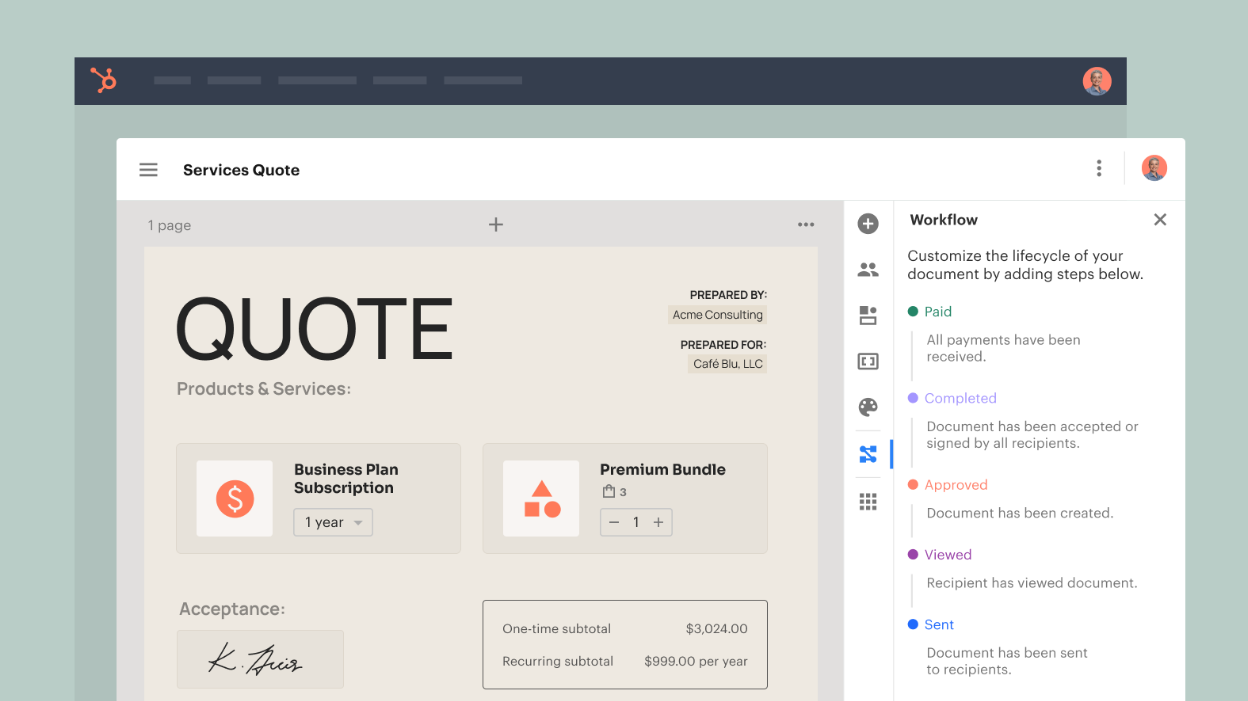Click the Acme Consulting prepared-by field
Viewport: 1248px width, 701px height.
tap(717, 315)
